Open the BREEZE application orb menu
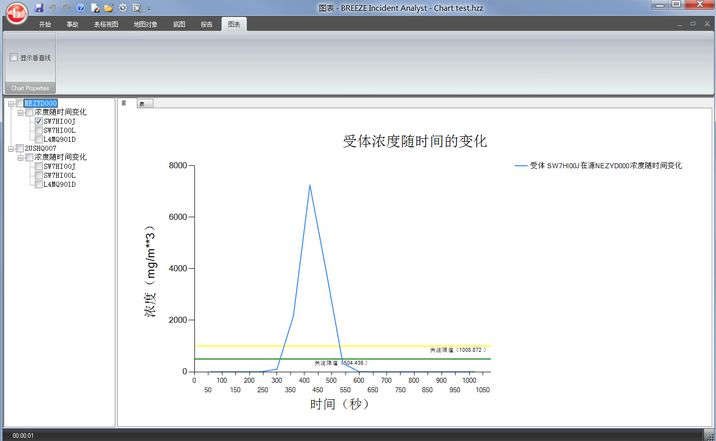This screenshot has width=716, height=441. tap(16, 12)
